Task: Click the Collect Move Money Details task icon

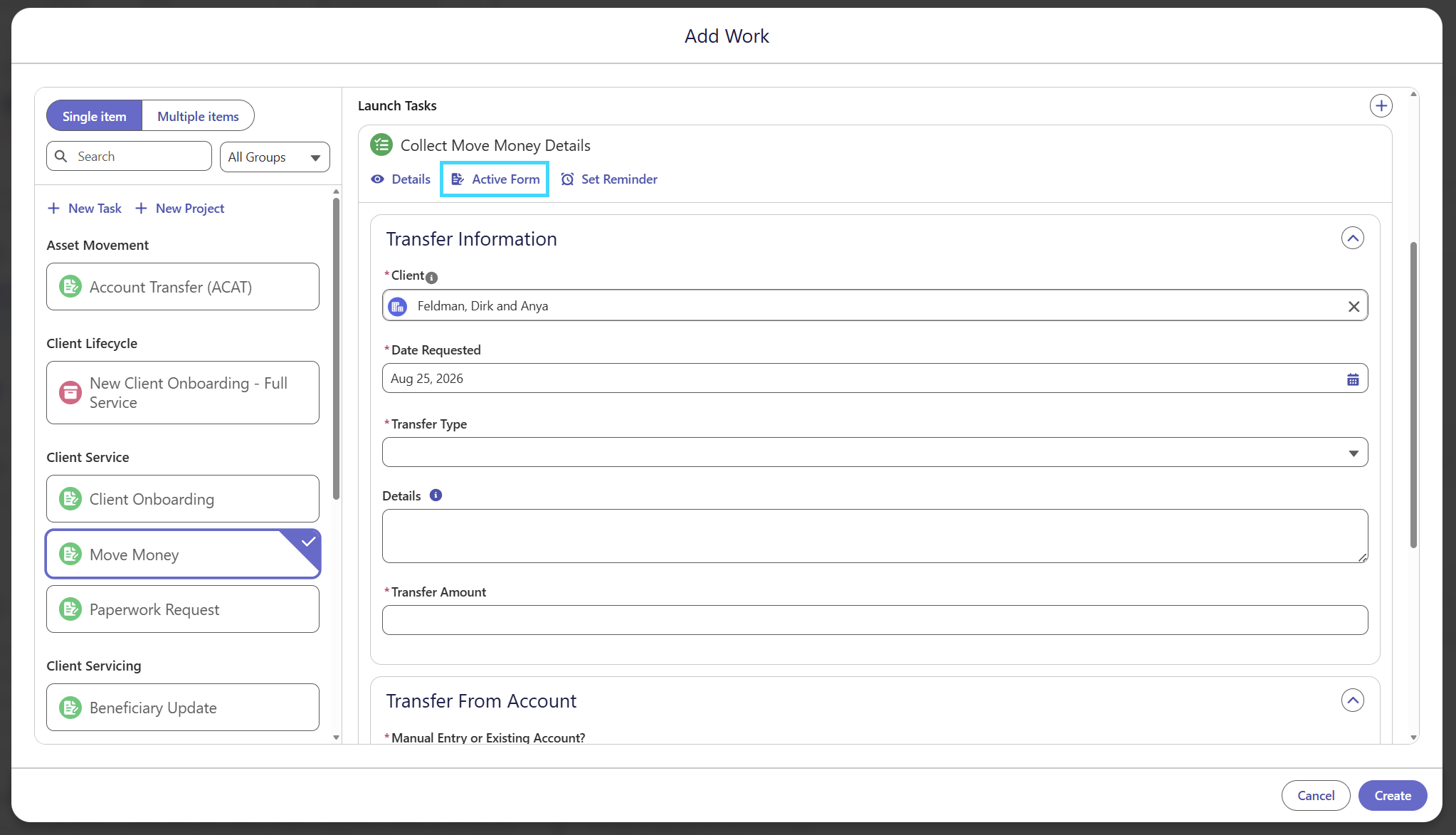Action: (381, 145)
